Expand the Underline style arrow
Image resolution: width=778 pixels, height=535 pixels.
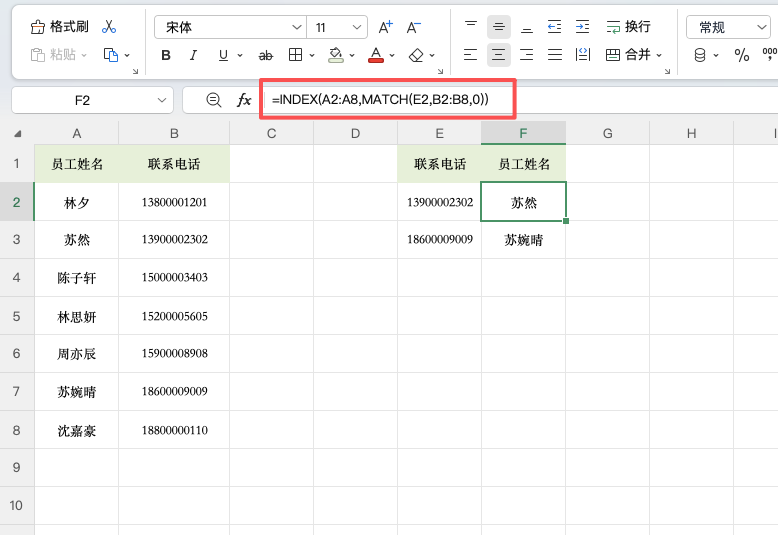pos(240,55)
